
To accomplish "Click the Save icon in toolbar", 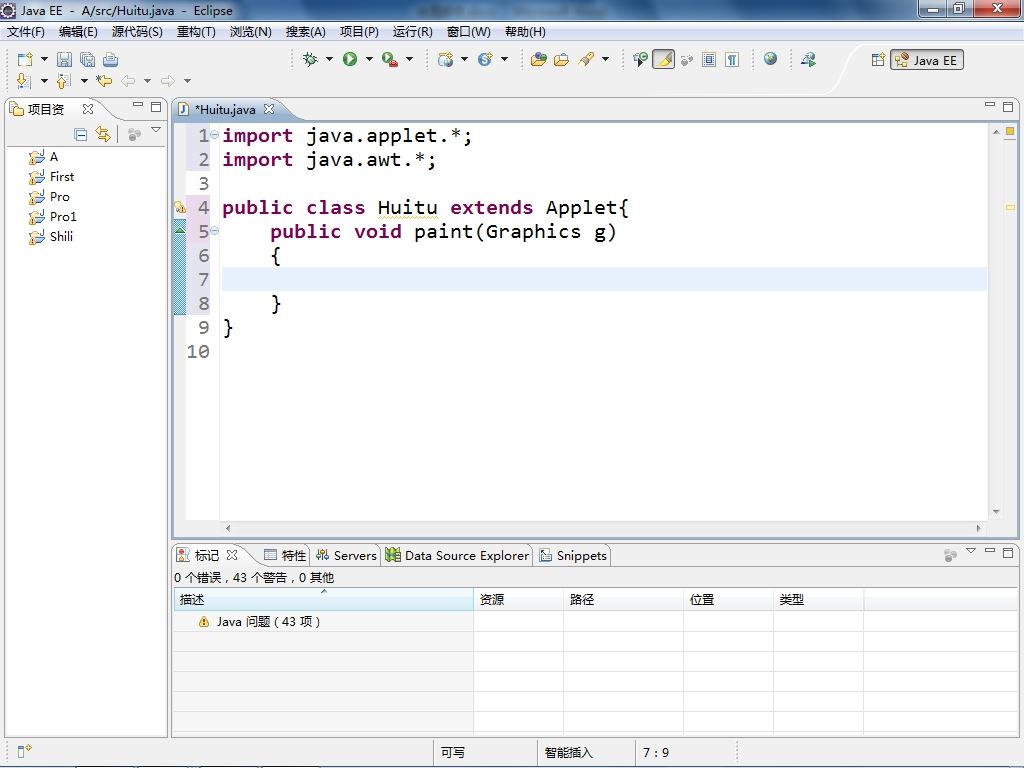I will 64,60.
